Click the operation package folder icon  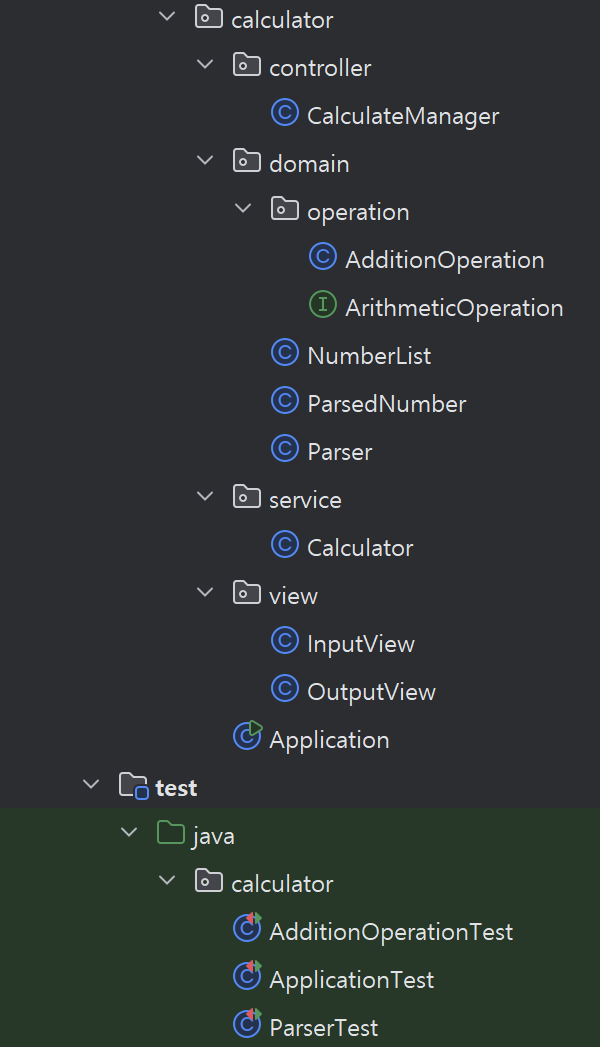(x=285, y=208)
